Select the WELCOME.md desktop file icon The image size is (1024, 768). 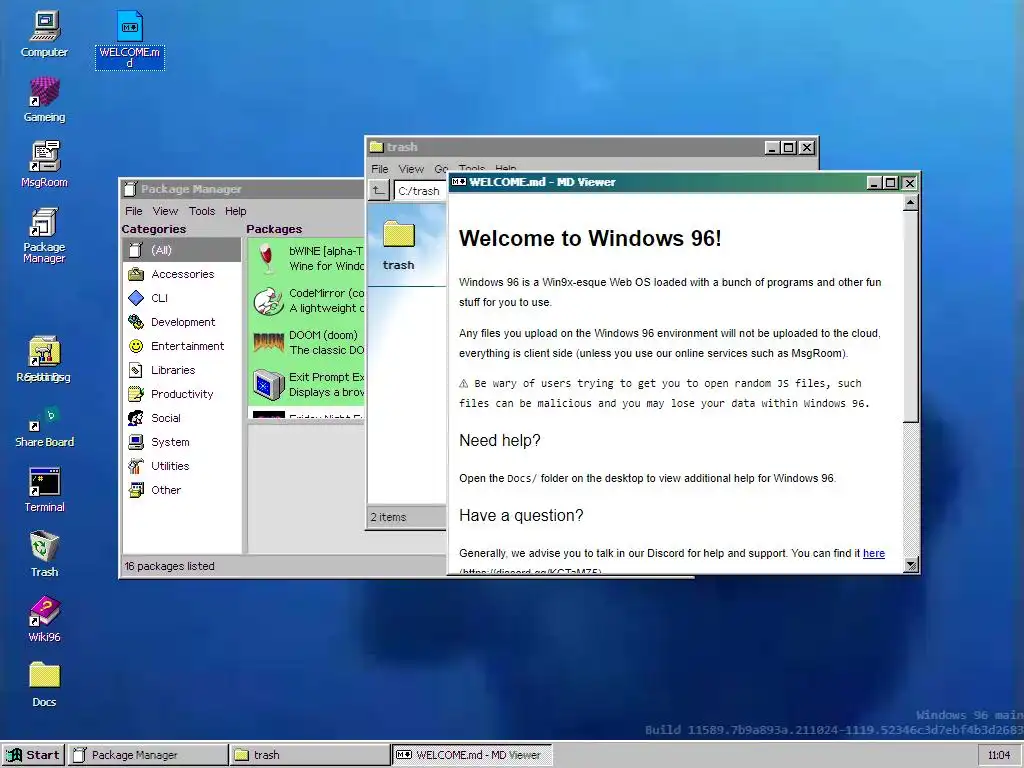(x=129, y=39)
